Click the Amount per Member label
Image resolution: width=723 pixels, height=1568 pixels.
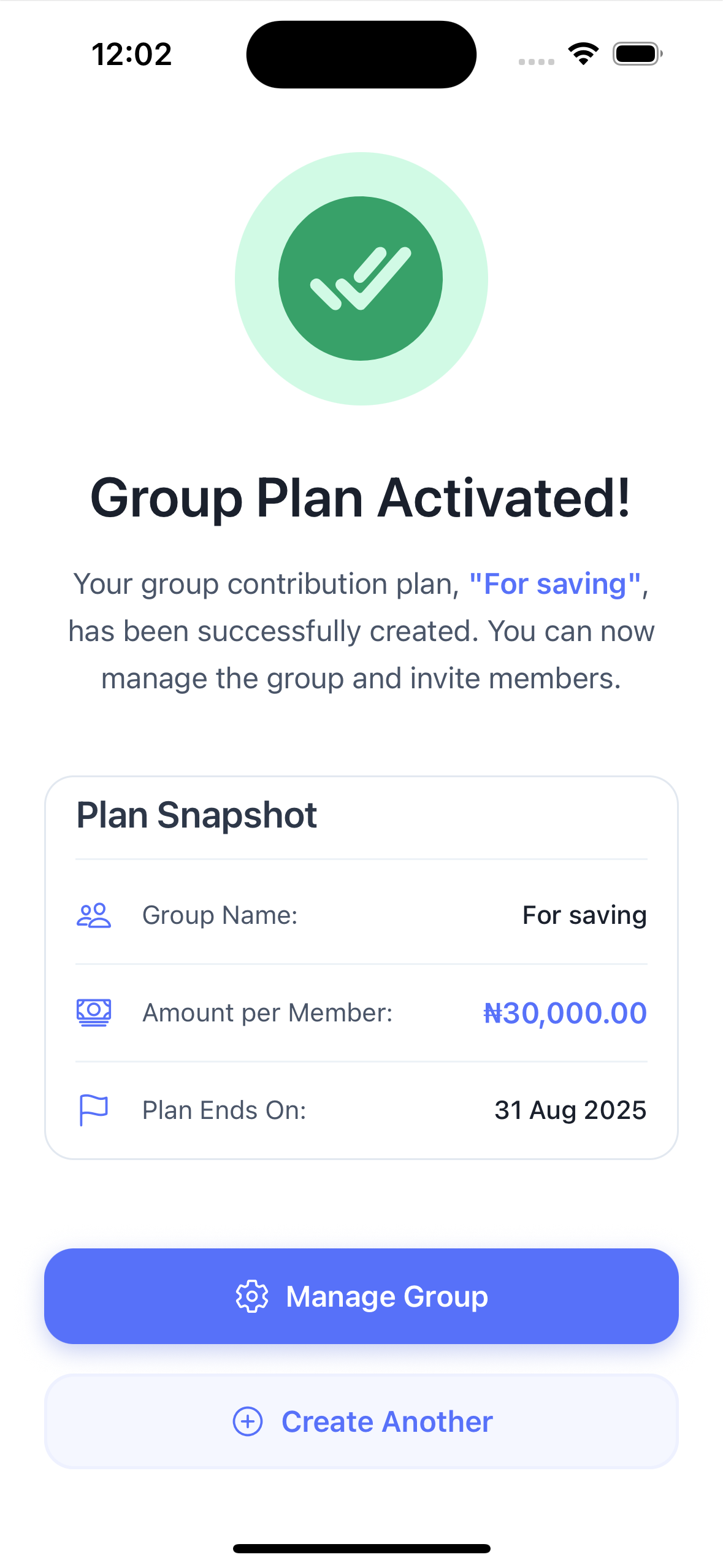coord(267,1012)
